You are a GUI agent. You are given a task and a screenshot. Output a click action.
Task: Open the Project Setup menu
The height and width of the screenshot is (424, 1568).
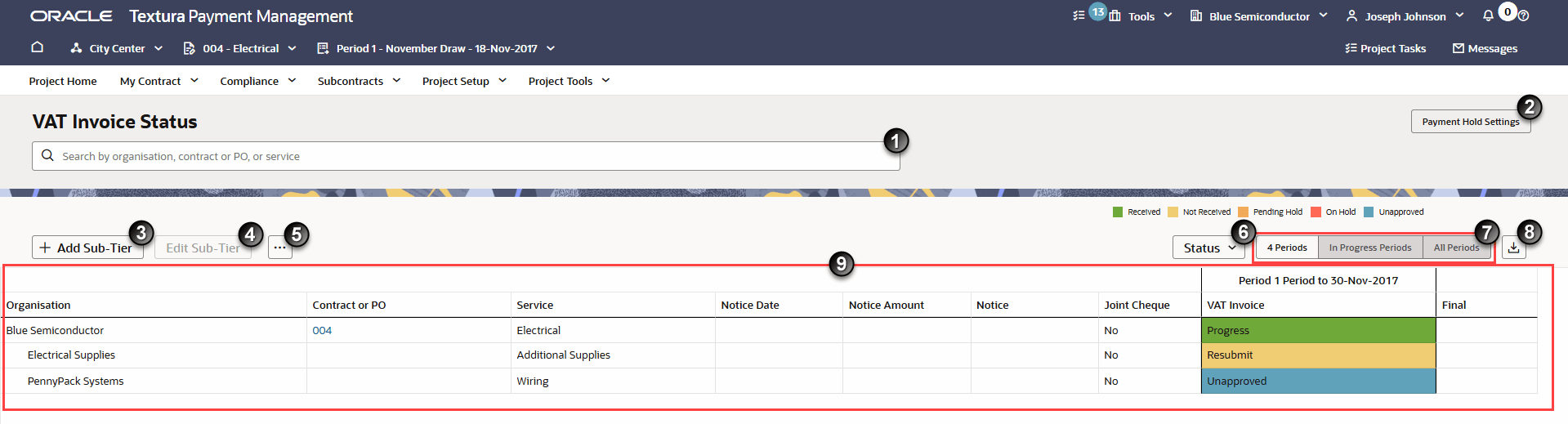click(464, 81)
